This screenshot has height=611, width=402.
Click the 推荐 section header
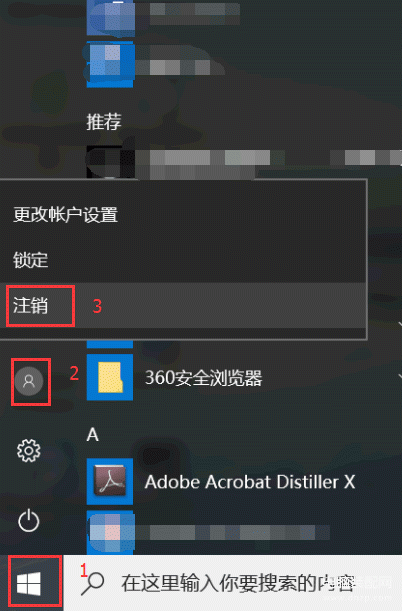click(x=104, y=122)
